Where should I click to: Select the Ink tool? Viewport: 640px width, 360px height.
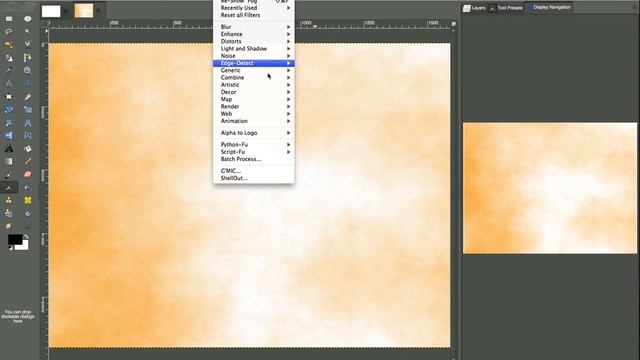[x=27, y=188]
